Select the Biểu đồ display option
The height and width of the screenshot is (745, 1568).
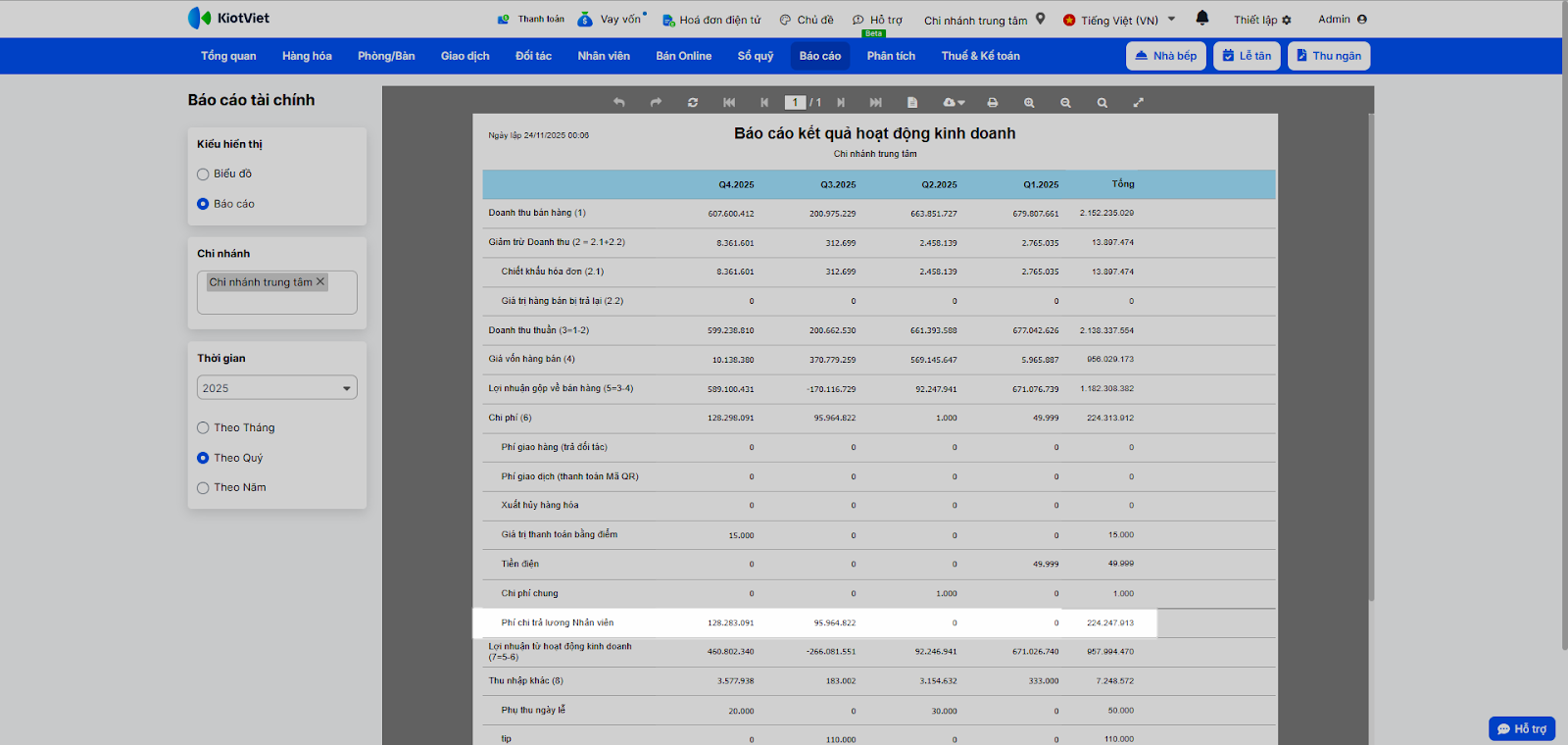pyautogui.click(x=203, y=174)
